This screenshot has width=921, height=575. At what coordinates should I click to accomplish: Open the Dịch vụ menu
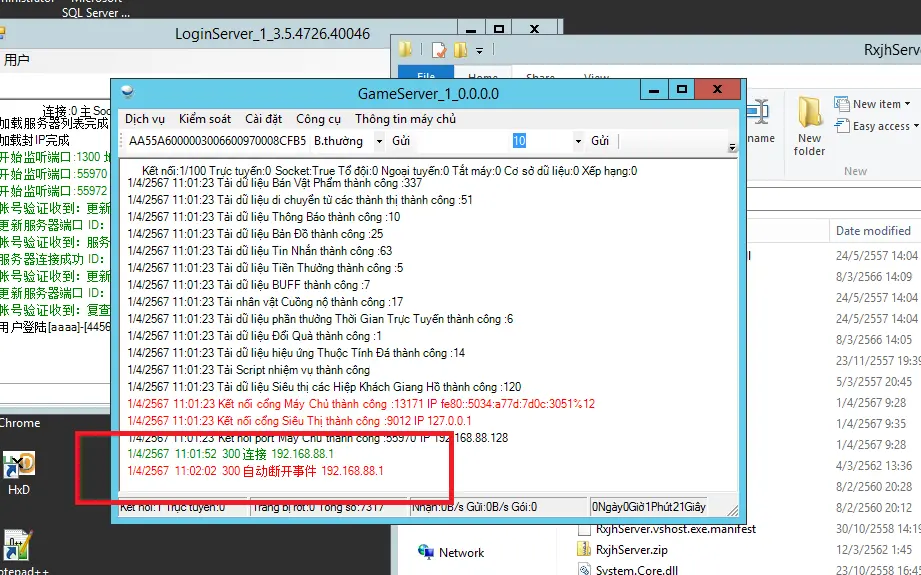[x=145, y=119]
